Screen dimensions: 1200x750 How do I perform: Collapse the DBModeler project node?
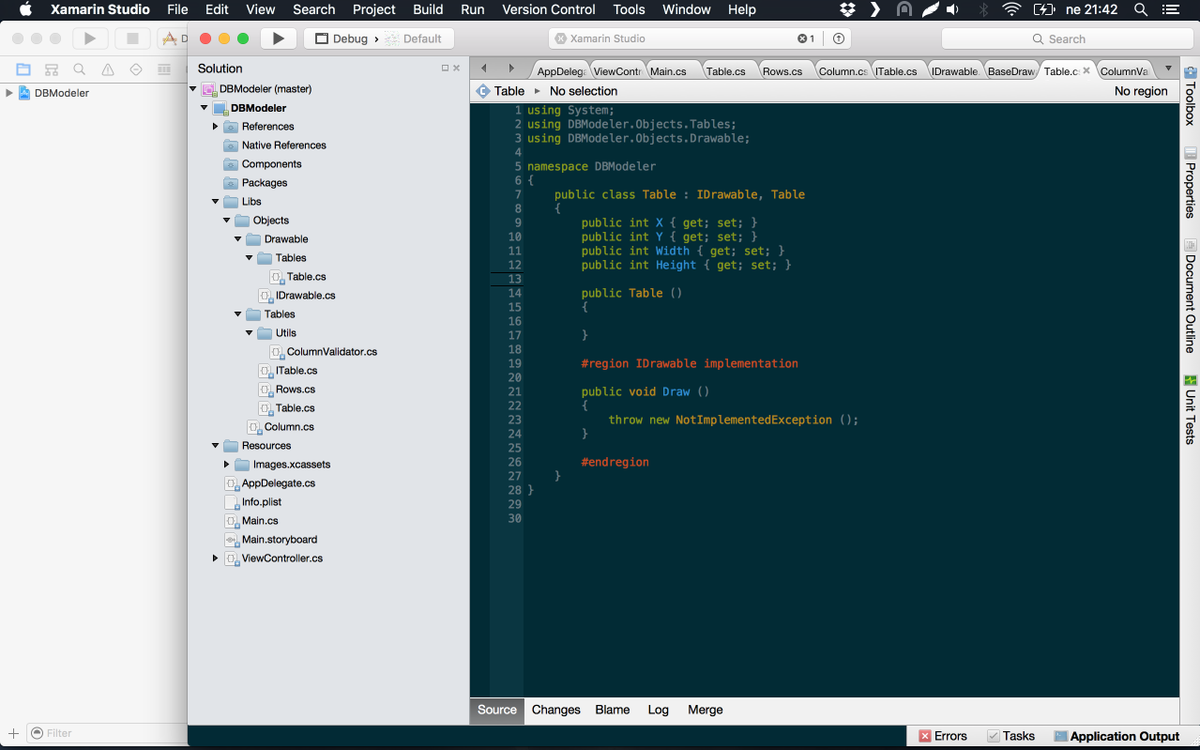click(204, 107)
